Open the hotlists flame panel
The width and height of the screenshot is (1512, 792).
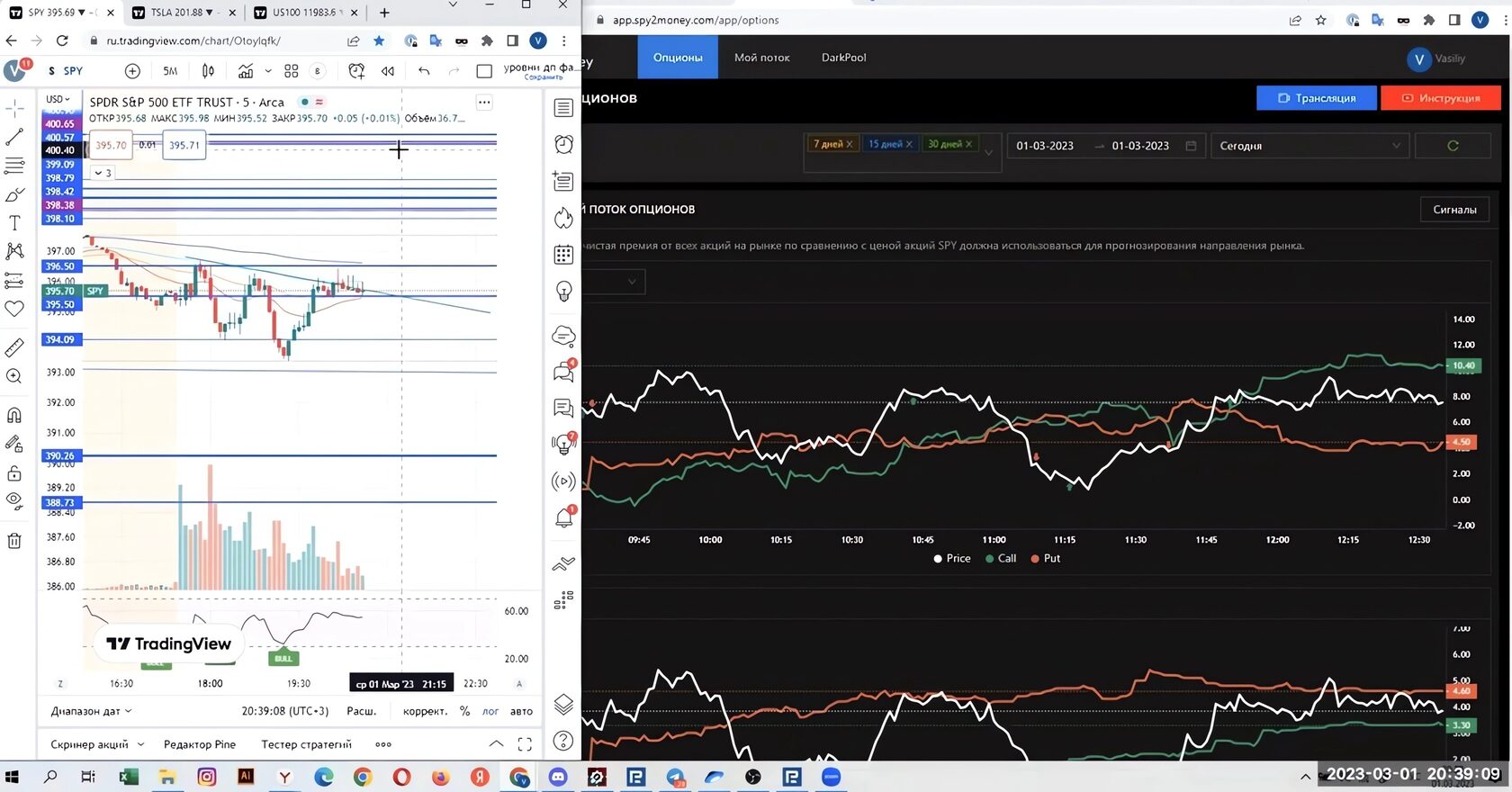(563, 218)
